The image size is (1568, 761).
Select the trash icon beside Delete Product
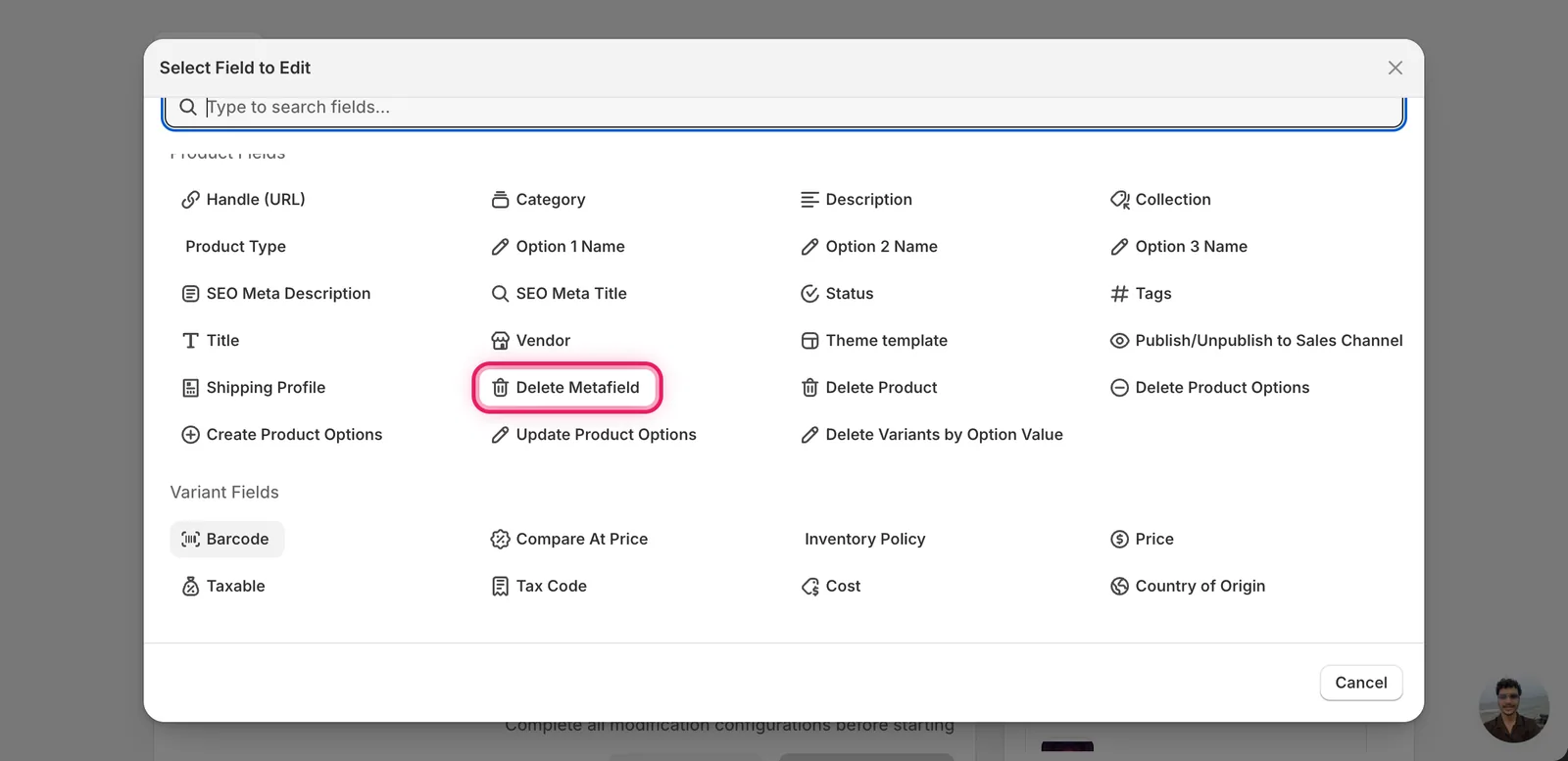(x=809, y=388)
